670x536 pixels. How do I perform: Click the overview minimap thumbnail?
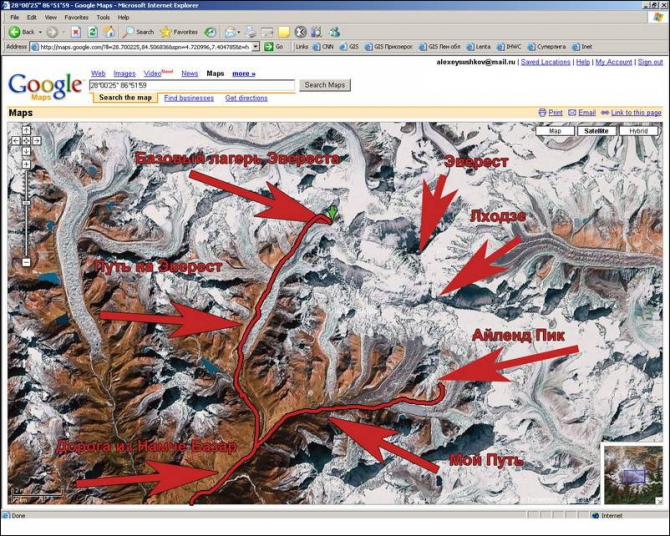[633, 475]
